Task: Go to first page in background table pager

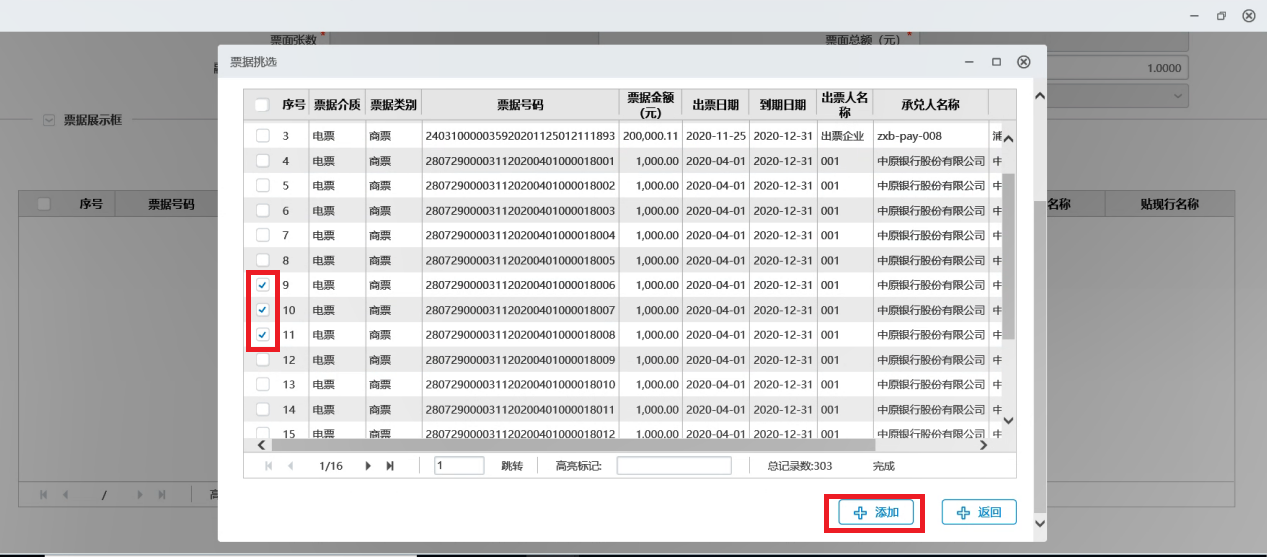Action: click(44, 495)
